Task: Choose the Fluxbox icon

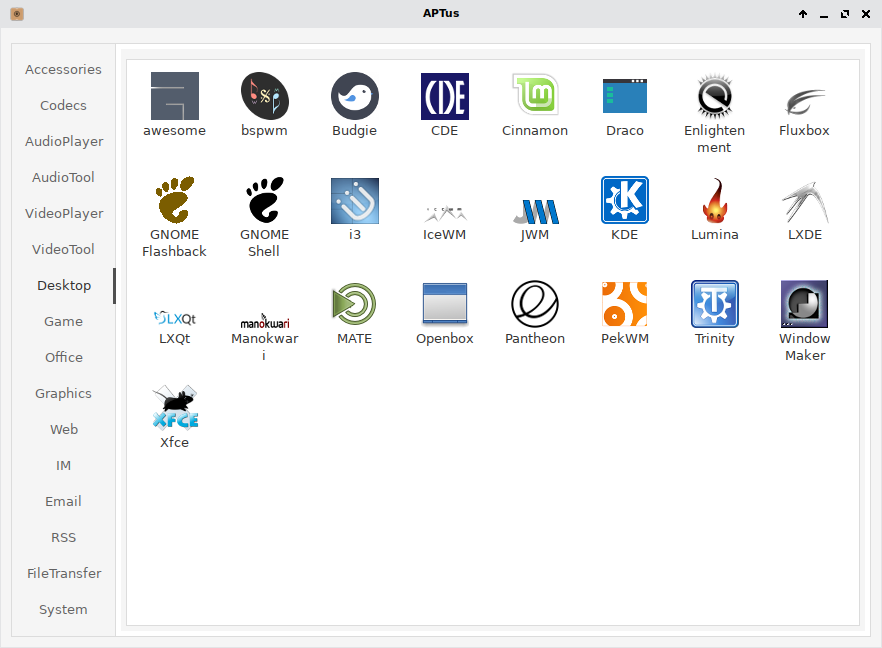Action: coord(804,101)
